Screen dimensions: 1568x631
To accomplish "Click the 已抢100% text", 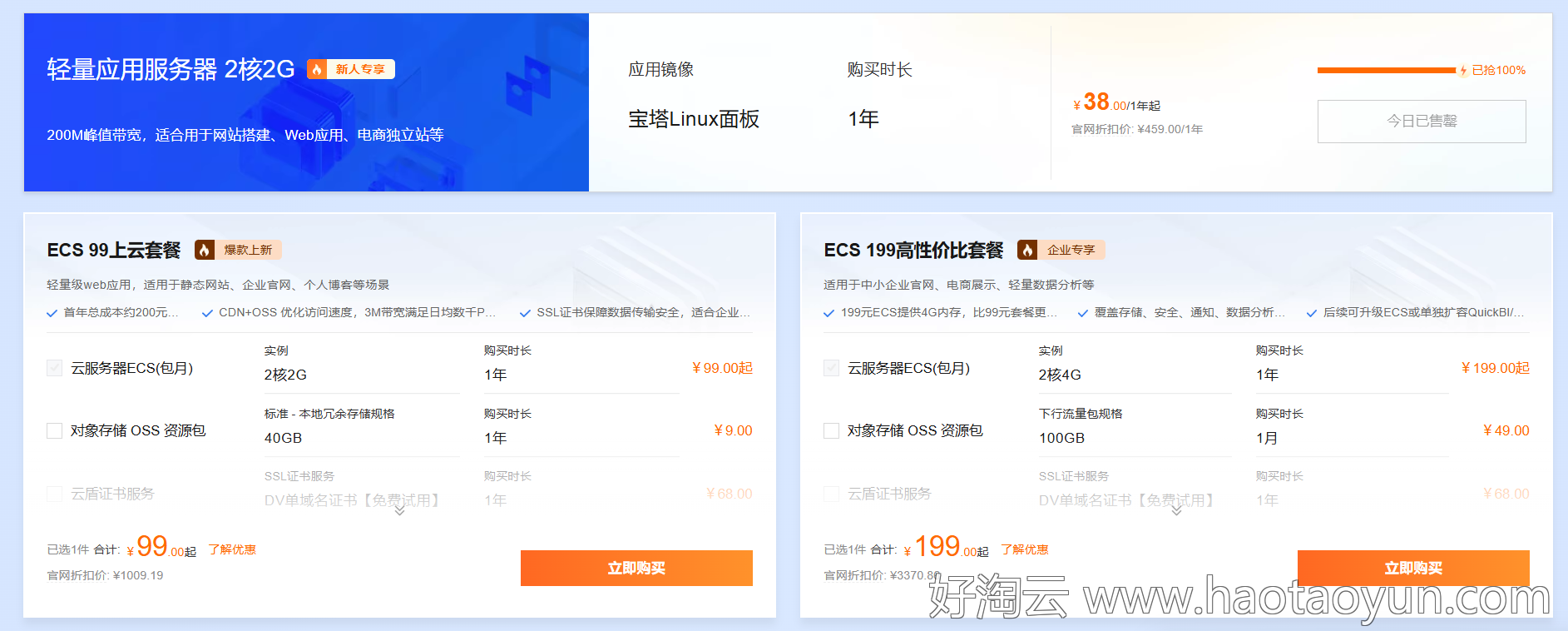I will [x=1499, y=71].
